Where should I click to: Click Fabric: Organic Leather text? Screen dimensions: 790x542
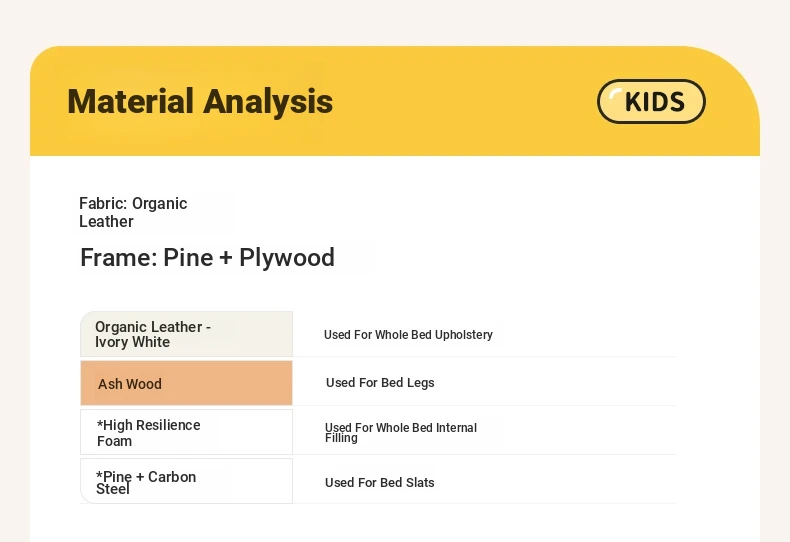tap(133, 212)
